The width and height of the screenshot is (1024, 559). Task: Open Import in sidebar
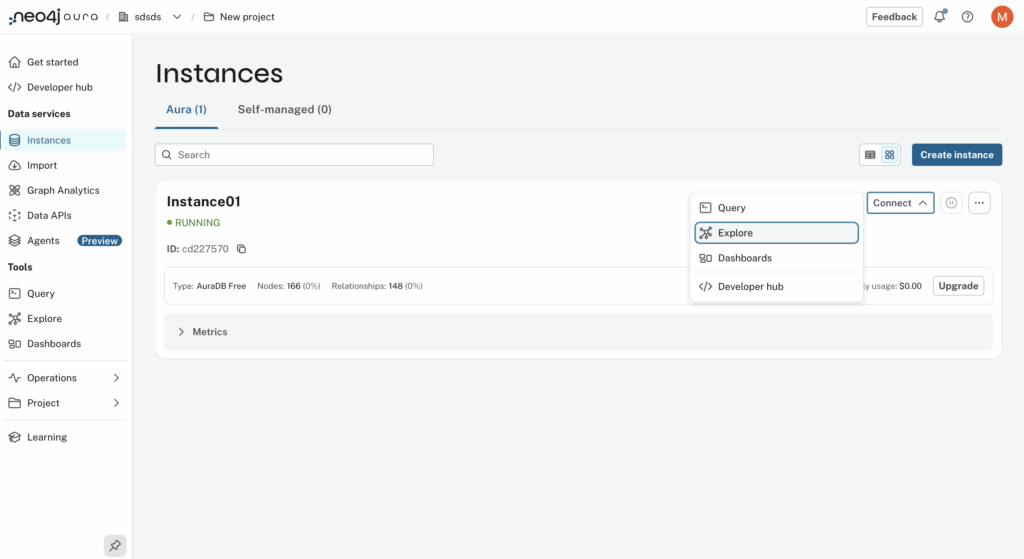coord(63,165)
